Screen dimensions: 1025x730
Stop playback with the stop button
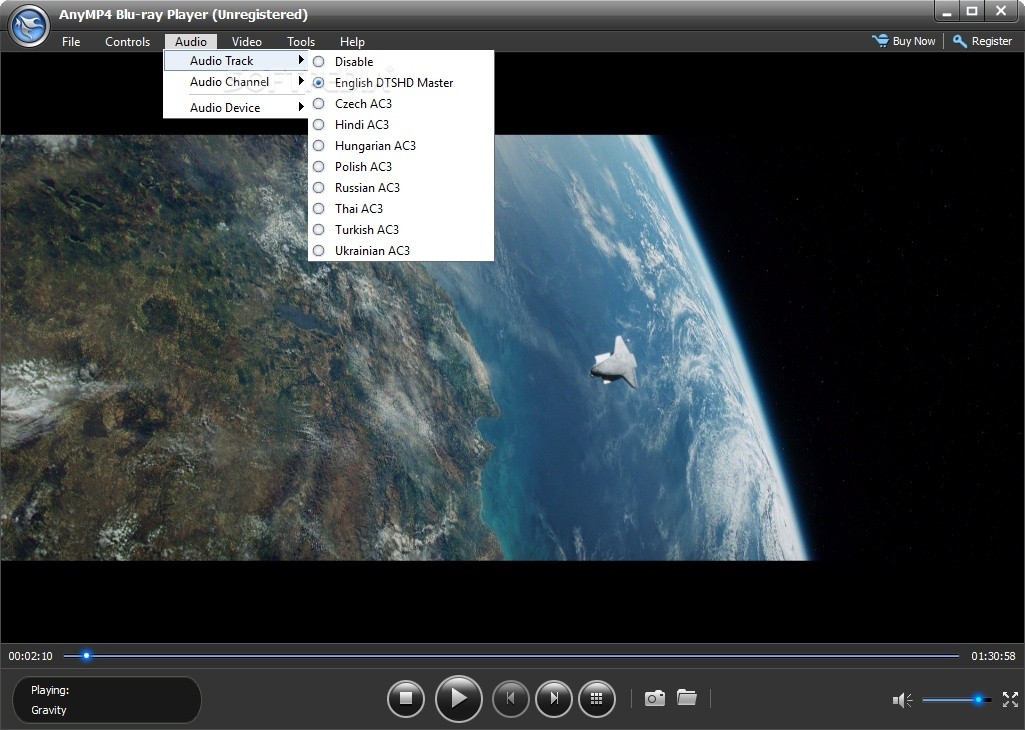406,699
